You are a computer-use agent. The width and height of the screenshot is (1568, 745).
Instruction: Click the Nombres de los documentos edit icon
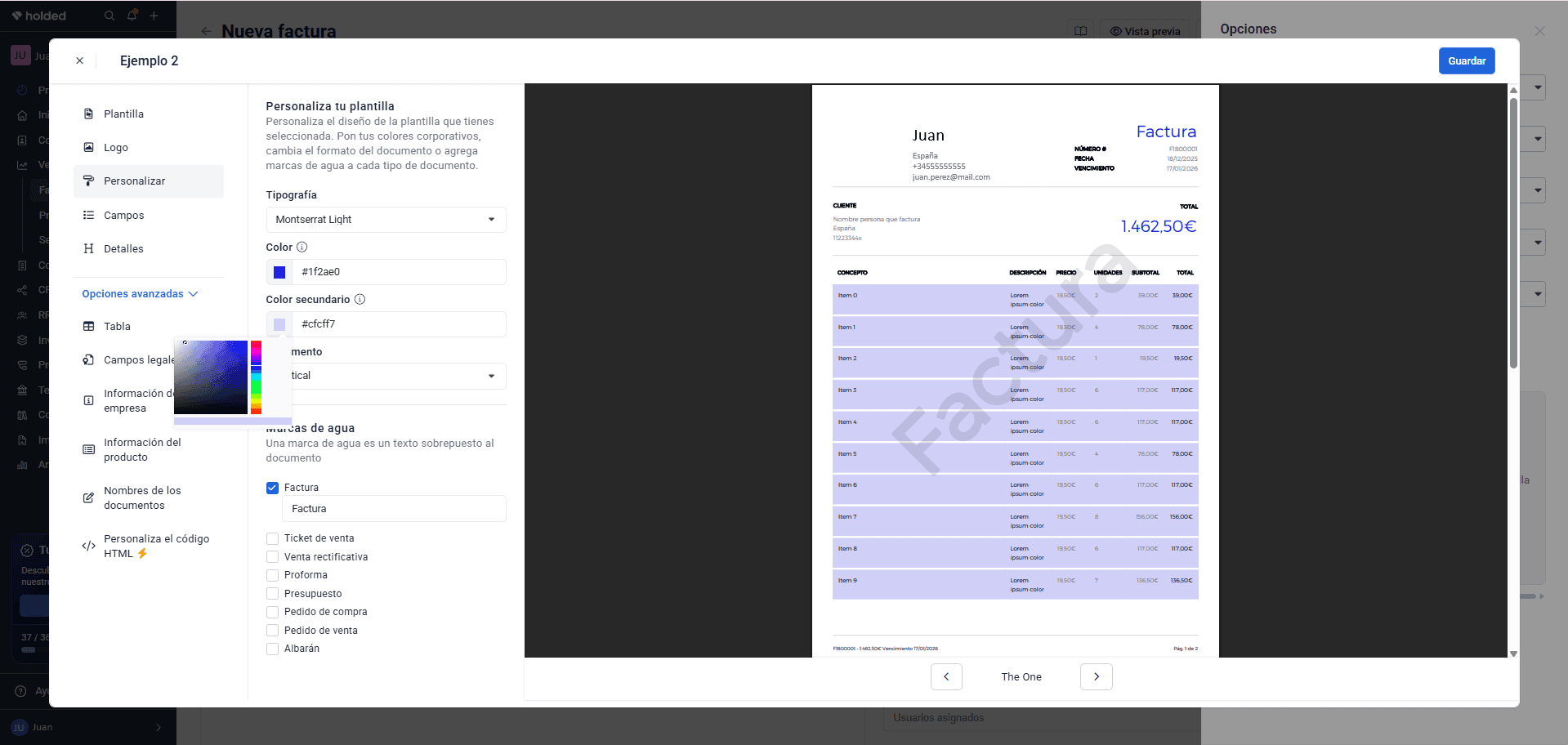click(88, 497)
